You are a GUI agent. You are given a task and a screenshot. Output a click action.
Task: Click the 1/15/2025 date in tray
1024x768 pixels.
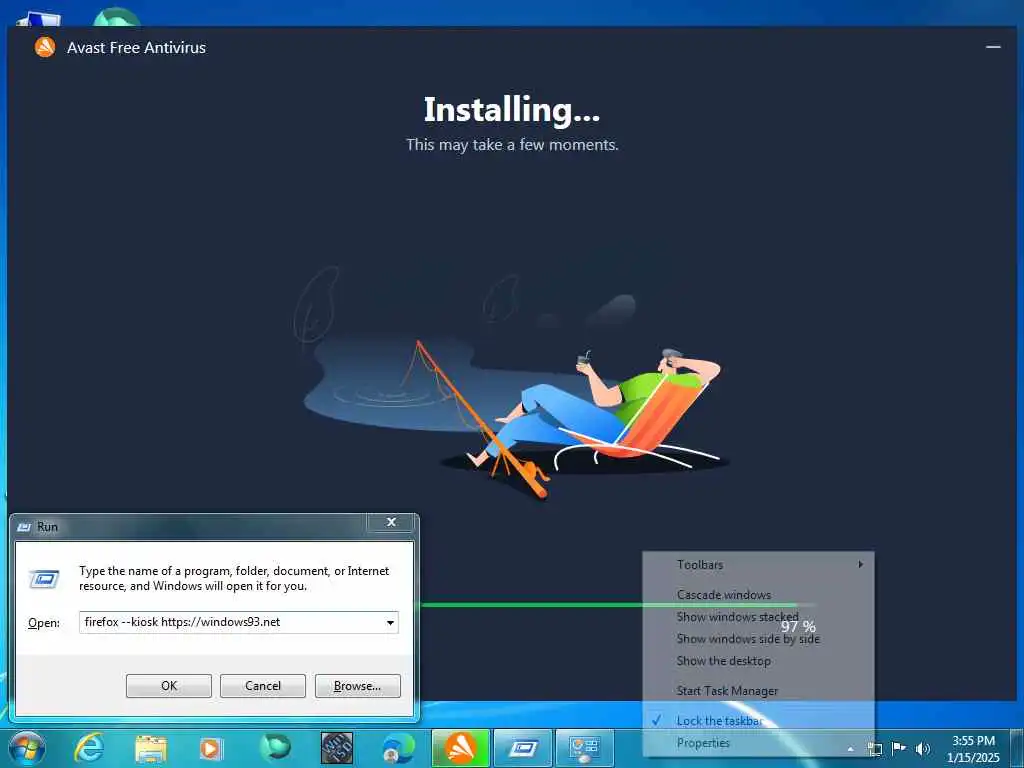pyautogui.click(x=973, y=758)
